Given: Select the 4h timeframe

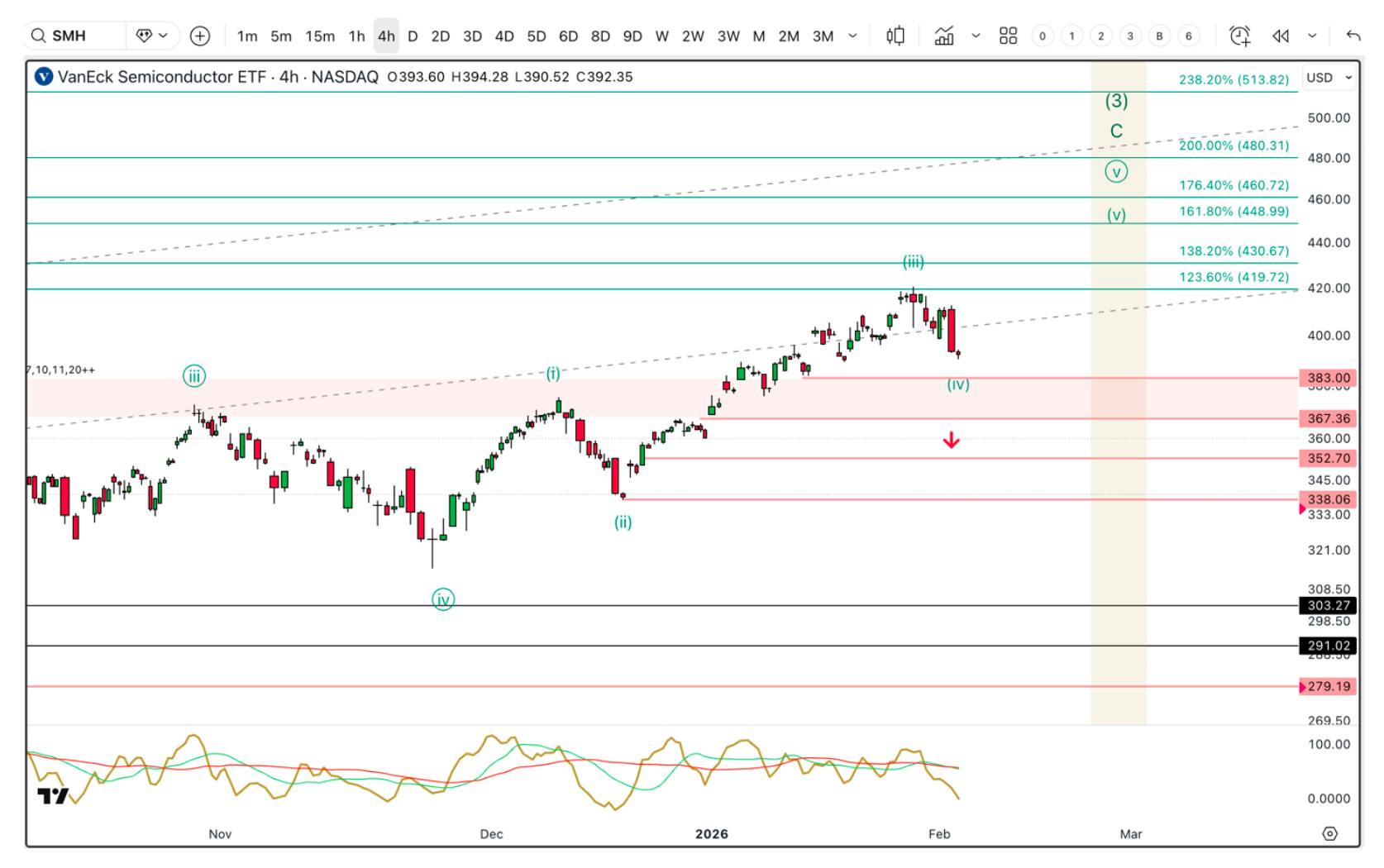Looking at the screenshot, I should (386, 36).
